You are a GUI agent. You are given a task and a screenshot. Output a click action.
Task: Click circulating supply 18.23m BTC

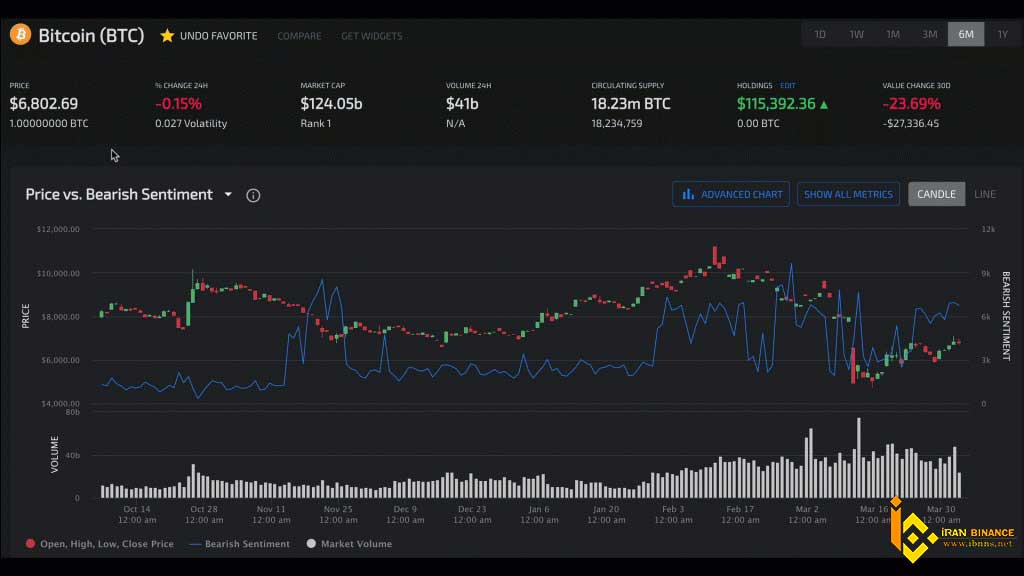click(631, 104)
